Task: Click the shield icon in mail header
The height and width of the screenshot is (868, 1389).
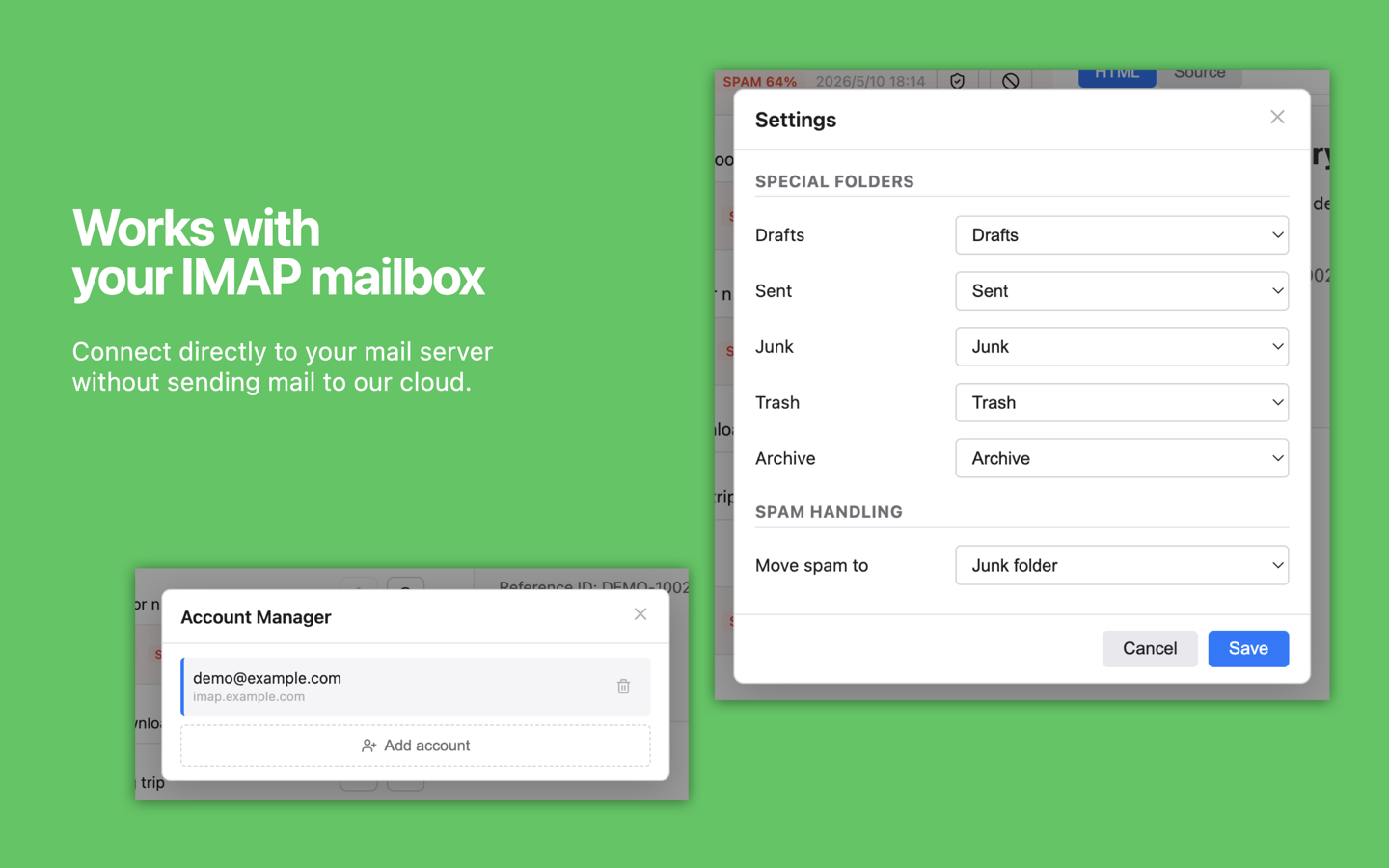Action: pos(957,81)
